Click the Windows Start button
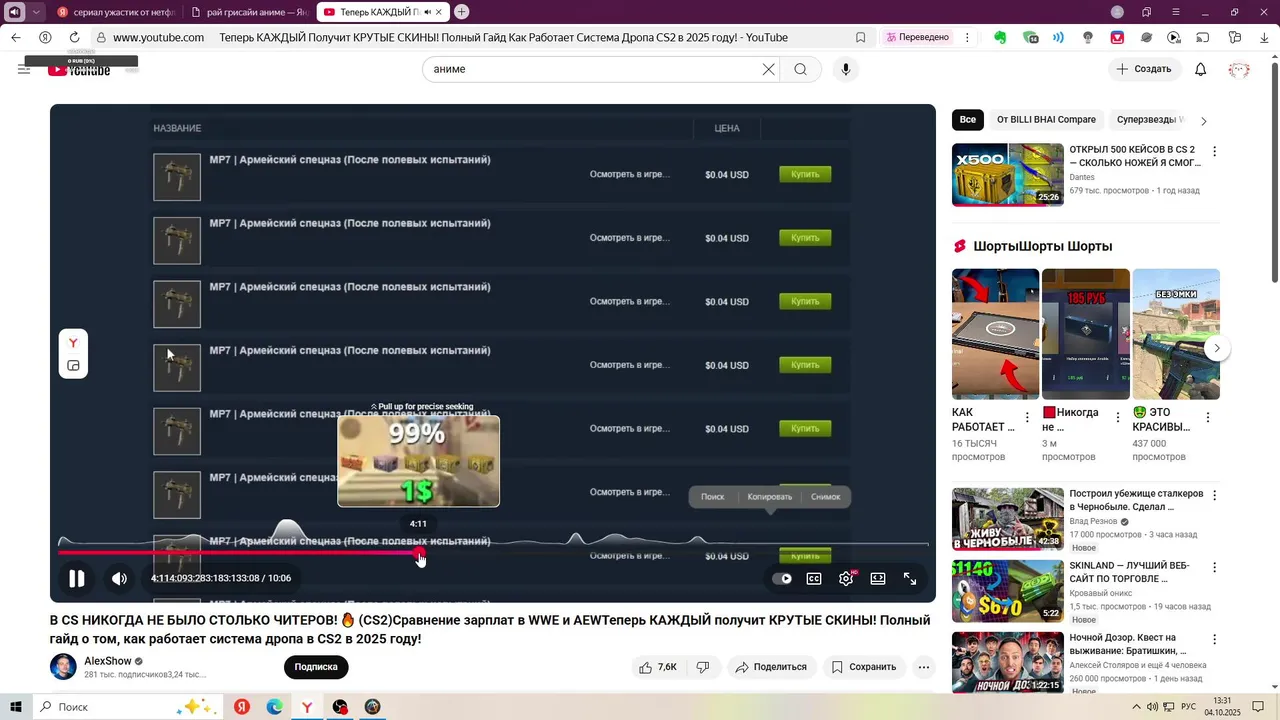This screenshot has height=720, width=1280. 16,707
